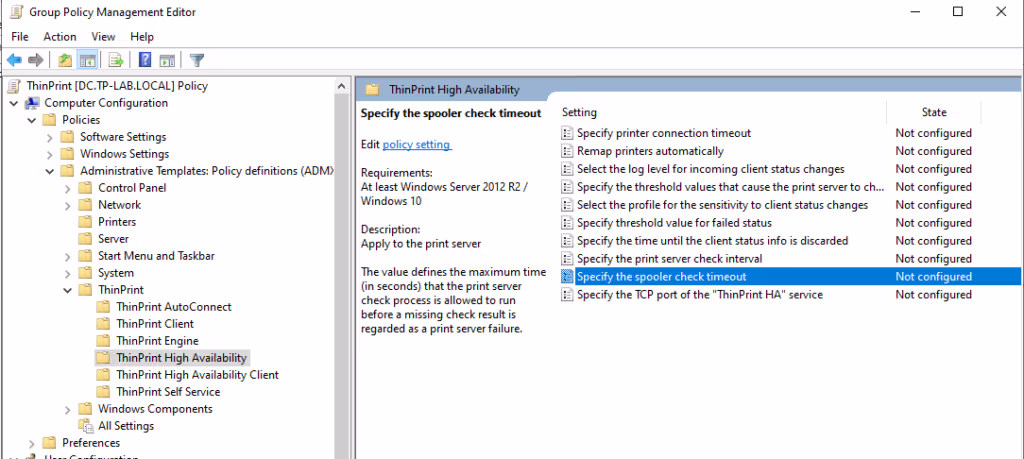This screenshot has width=1024, height=459.
Task: Expand the Windows Settings node
Action: [50, 154]
